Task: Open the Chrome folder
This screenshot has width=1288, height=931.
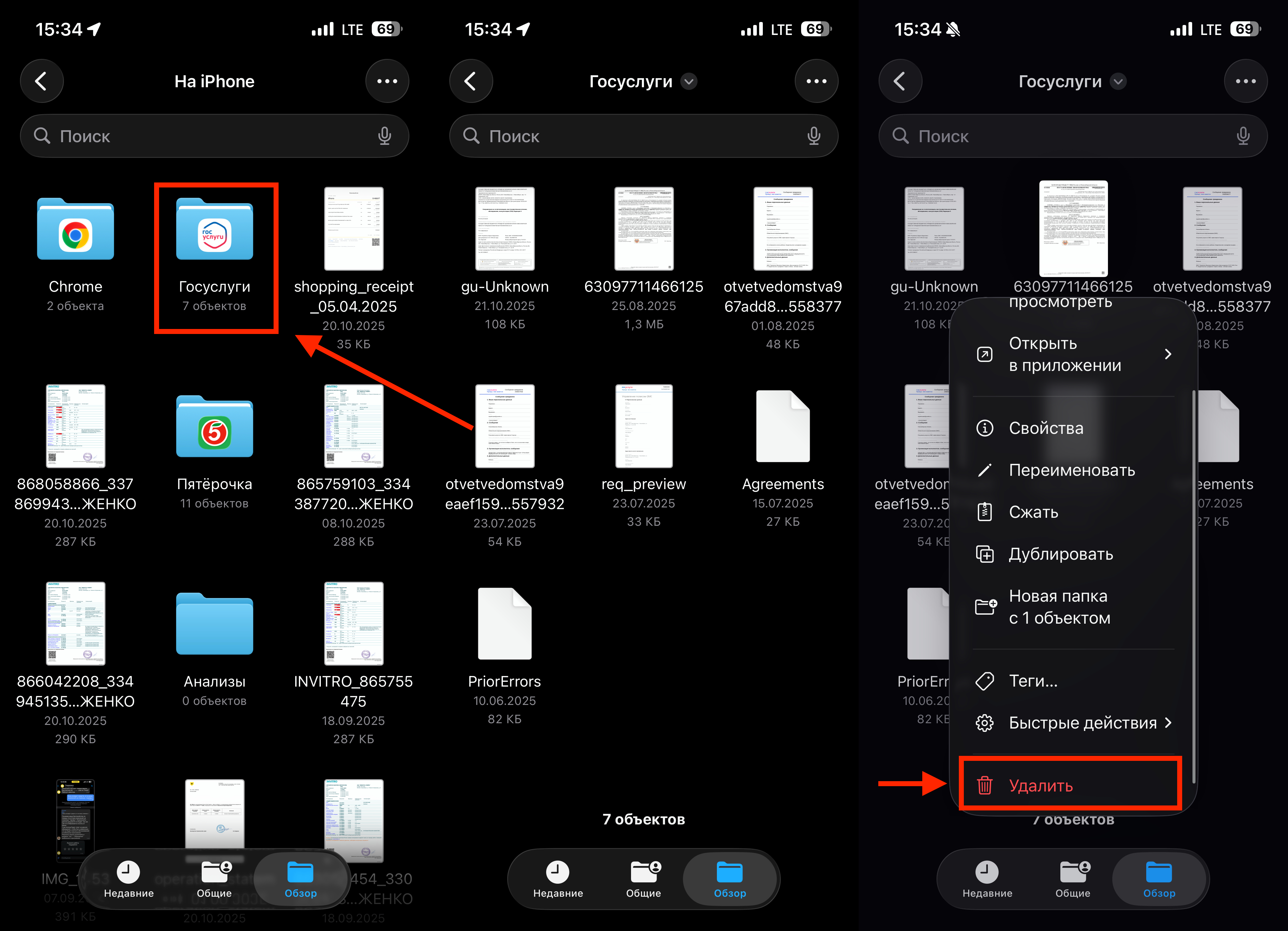Action: [x=76, y=231]
